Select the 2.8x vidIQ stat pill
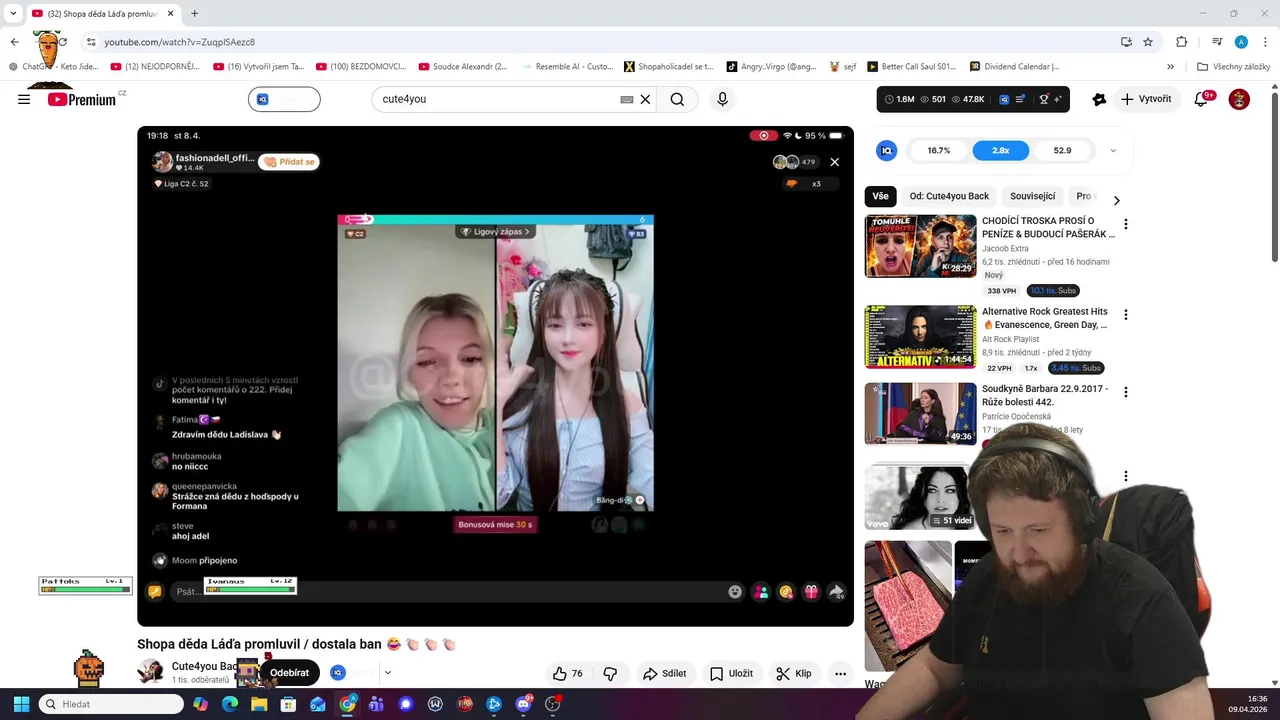The image size is (1280, 720). [1000, 150]
